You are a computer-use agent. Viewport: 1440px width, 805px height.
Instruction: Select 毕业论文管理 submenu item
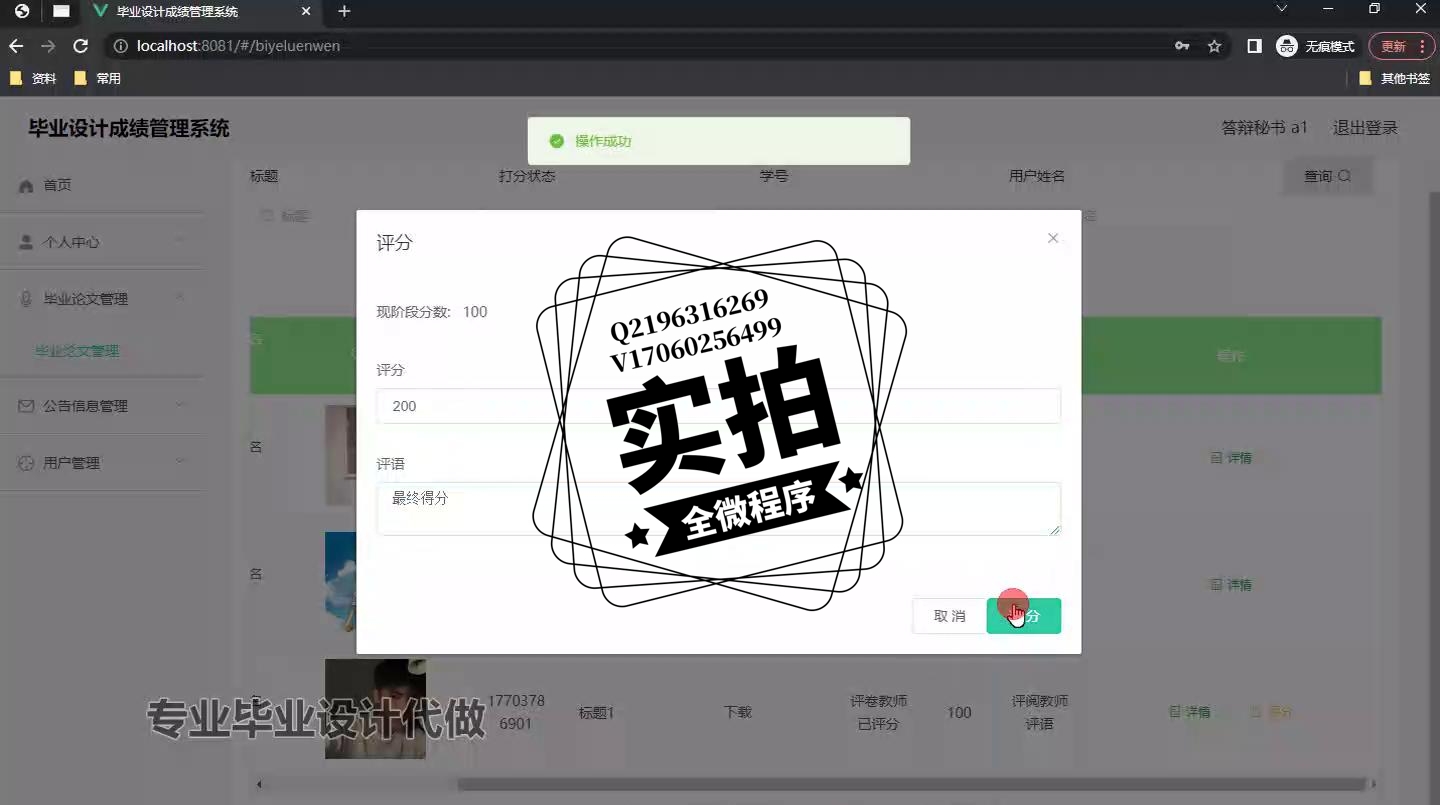77,351
